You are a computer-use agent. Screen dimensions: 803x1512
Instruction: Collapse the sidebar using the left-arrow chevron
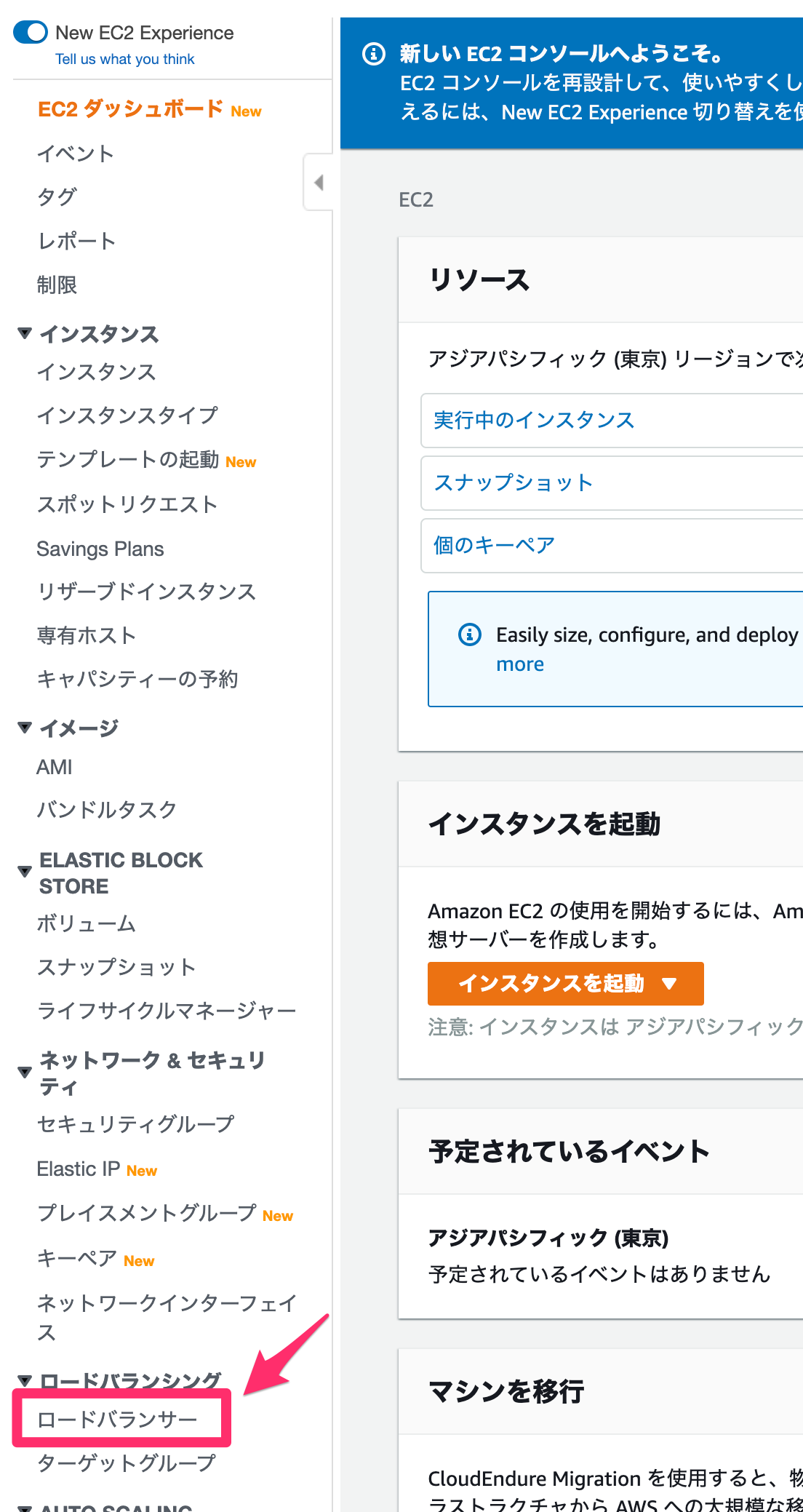pos(318,182)
